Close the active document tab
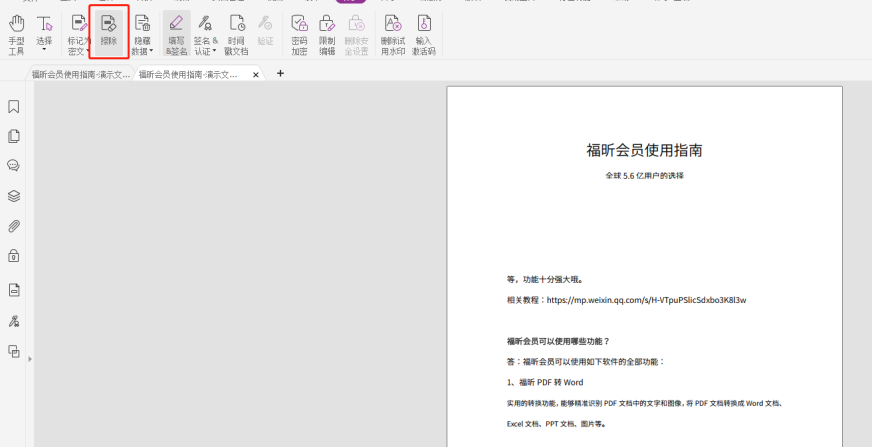Screen dimensions: 872x448 tap(256, 74)
